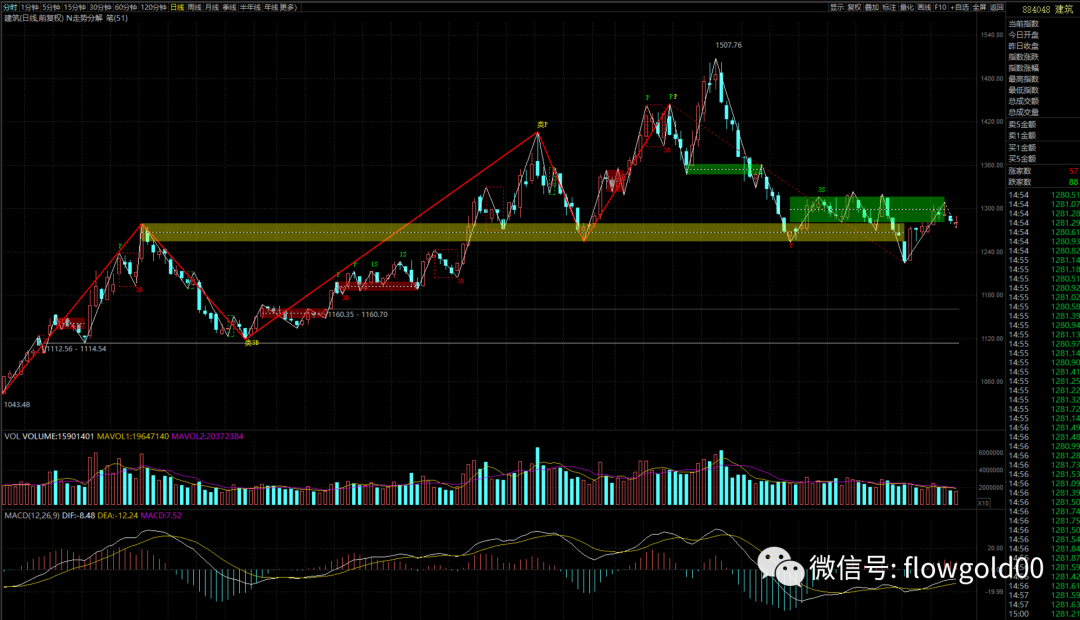Click the 卖3B marker at the swing low
1080x620 pixels.
251,342
